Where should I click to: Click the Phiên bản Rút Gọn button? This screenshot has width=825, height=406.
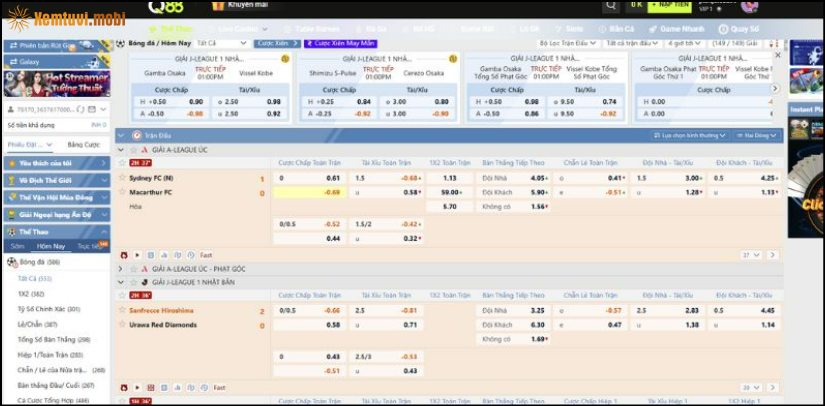point(57,46)
